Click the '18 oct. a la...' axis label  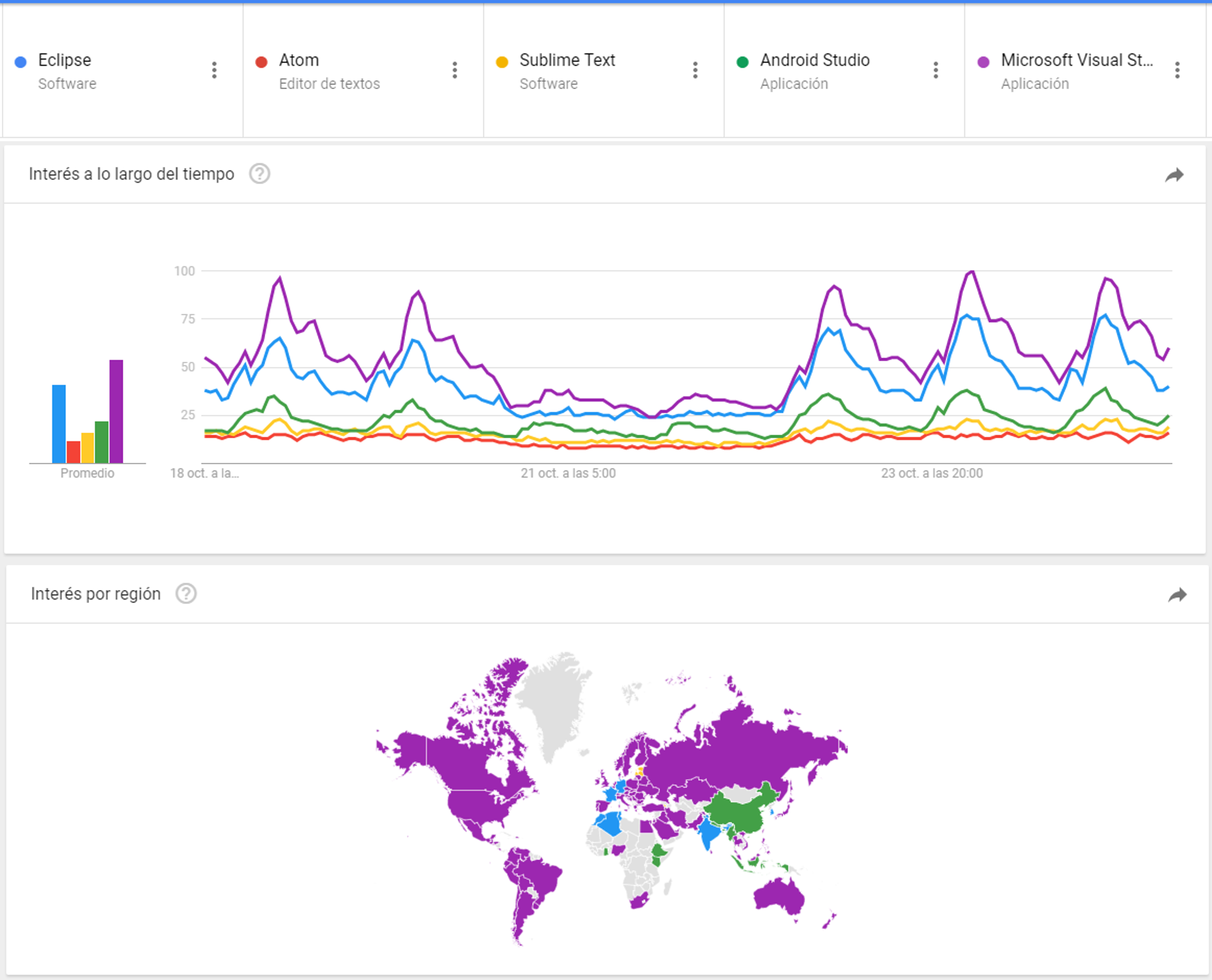point(204,473)
